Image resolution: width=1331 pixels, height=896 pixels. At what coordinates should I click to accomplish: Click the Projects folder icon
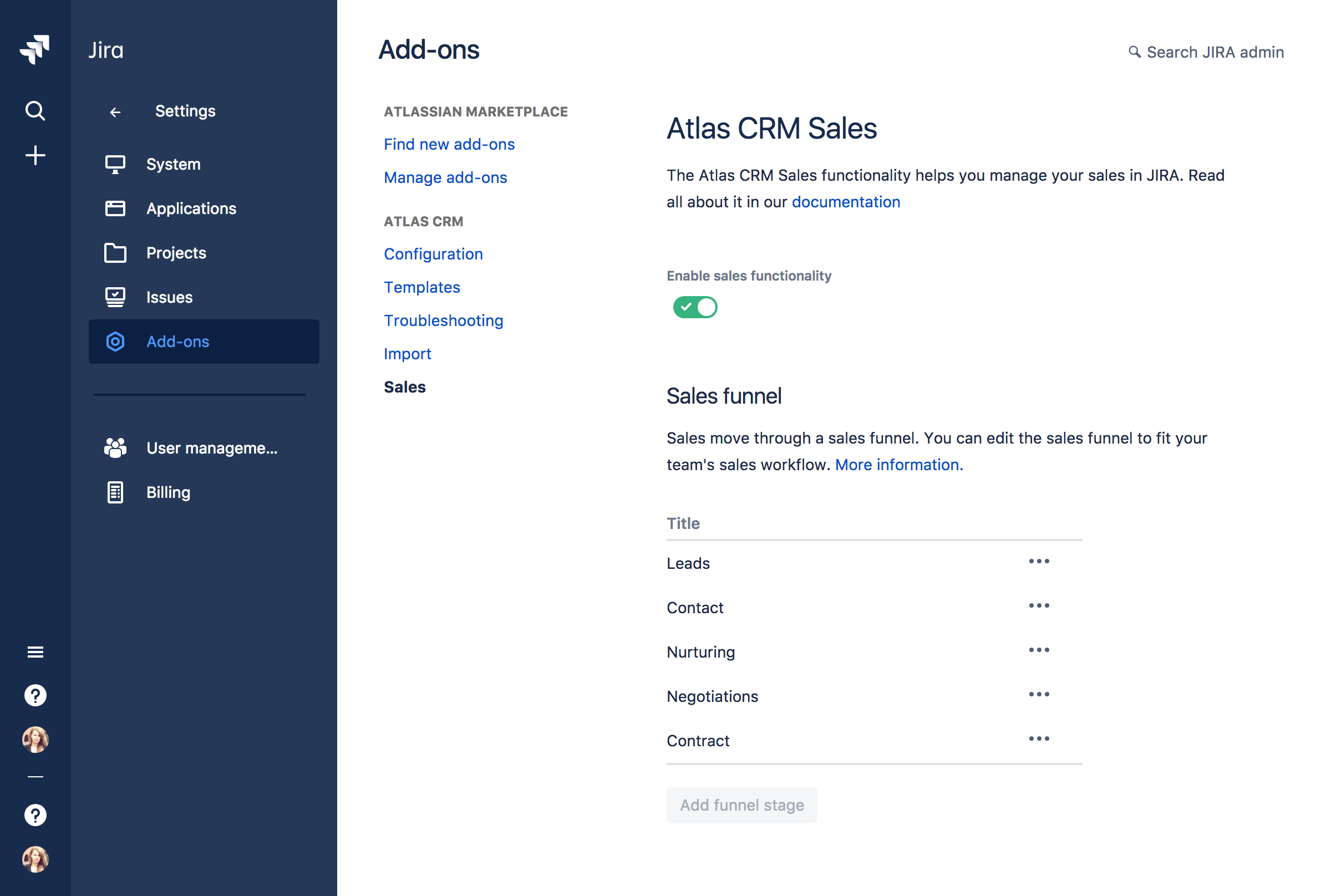click(x=115, y=253)
